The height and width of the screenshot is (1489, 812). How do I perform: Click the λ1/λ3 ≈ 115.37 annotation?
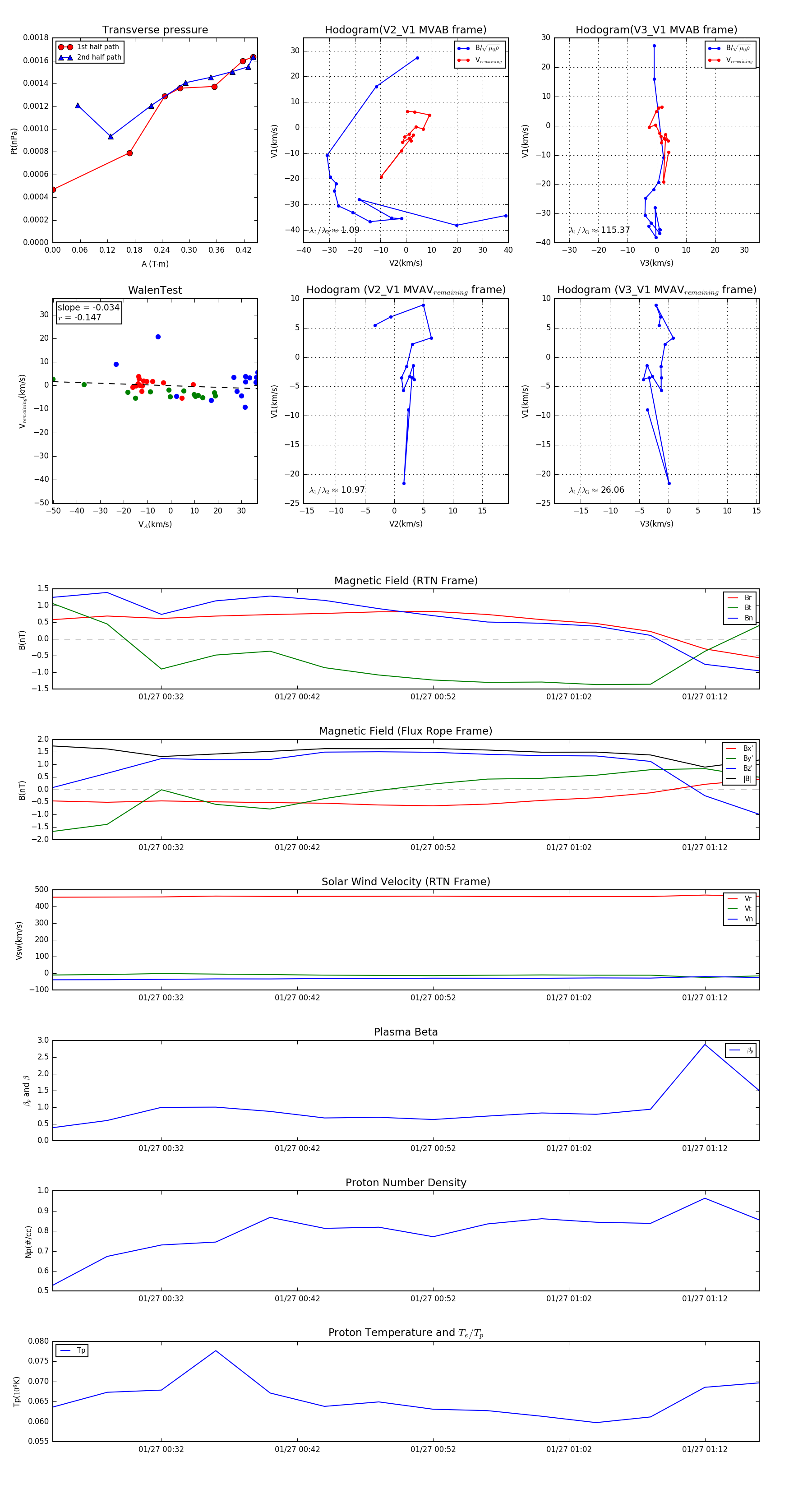tap(600, 230)
